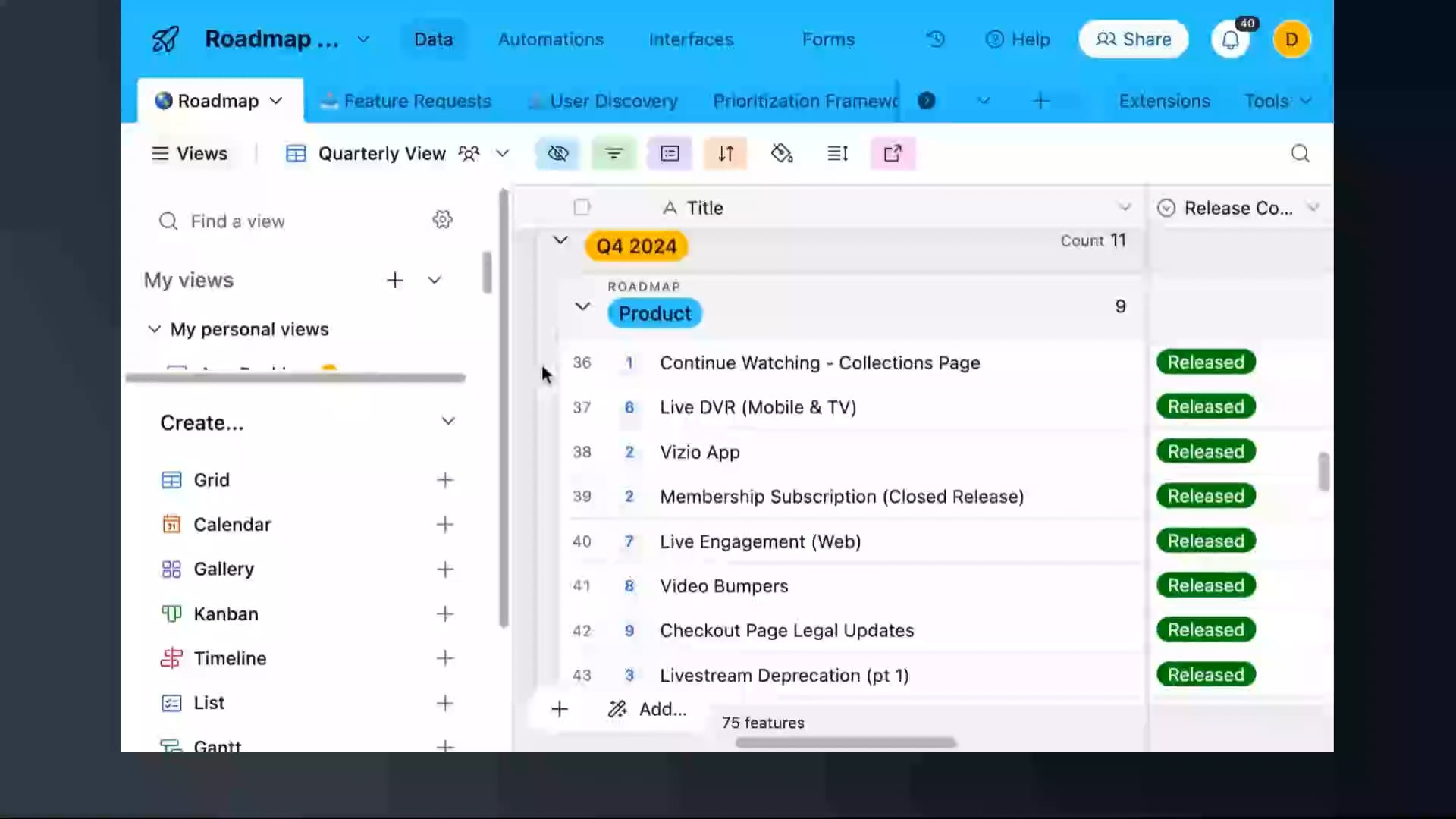Click the group records icon

tap(670, 153)
